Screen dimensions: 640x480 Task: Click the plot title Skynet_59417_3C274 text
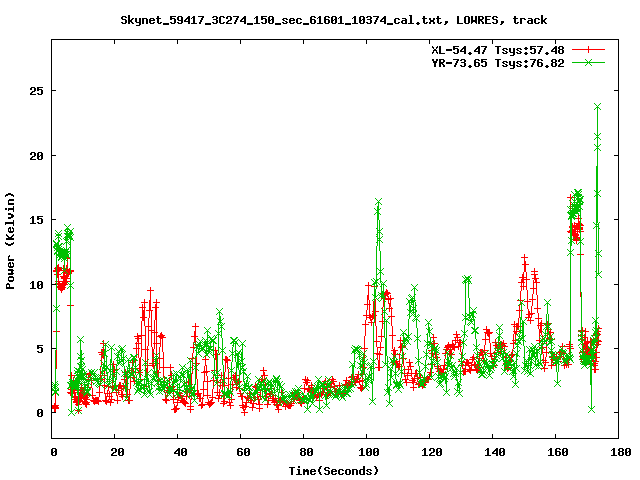coord(333,20)
